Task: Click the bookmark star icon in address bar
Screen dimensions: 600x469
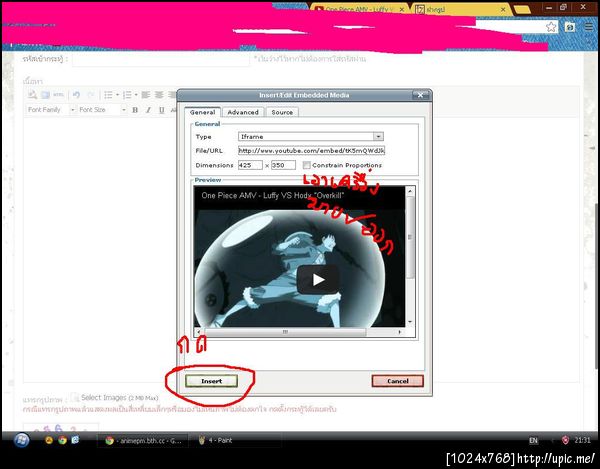Action: pos(551,27)
